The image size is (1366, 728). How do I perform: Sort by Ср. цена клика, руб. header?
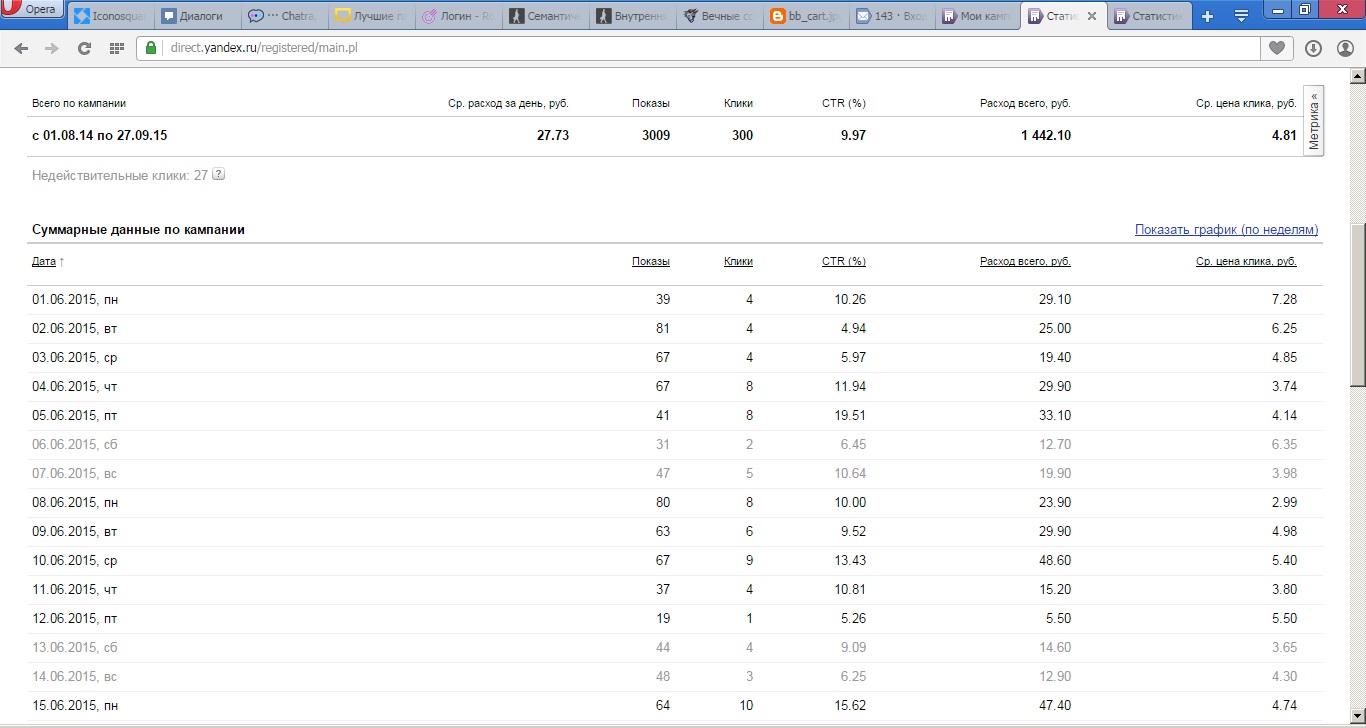tap(1246, 262)
